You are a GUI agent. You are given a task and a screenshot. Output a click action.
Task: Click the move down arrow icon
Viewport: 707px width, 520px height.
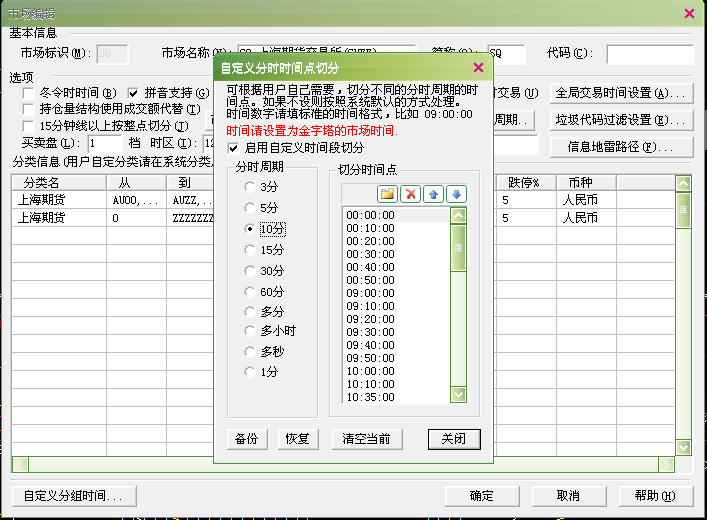coord(455,193)
